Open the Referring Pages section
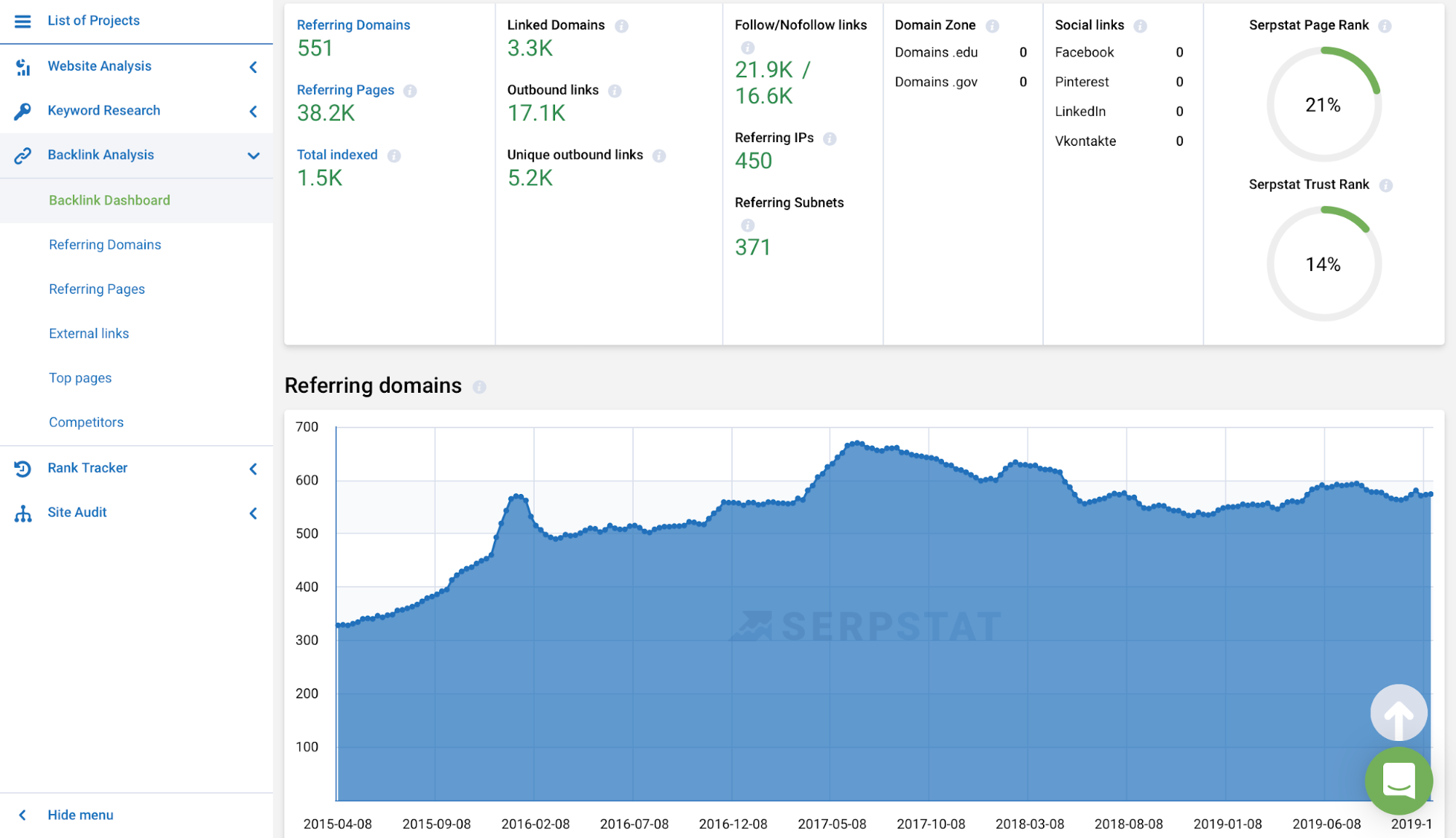 [x=97, y=288]
